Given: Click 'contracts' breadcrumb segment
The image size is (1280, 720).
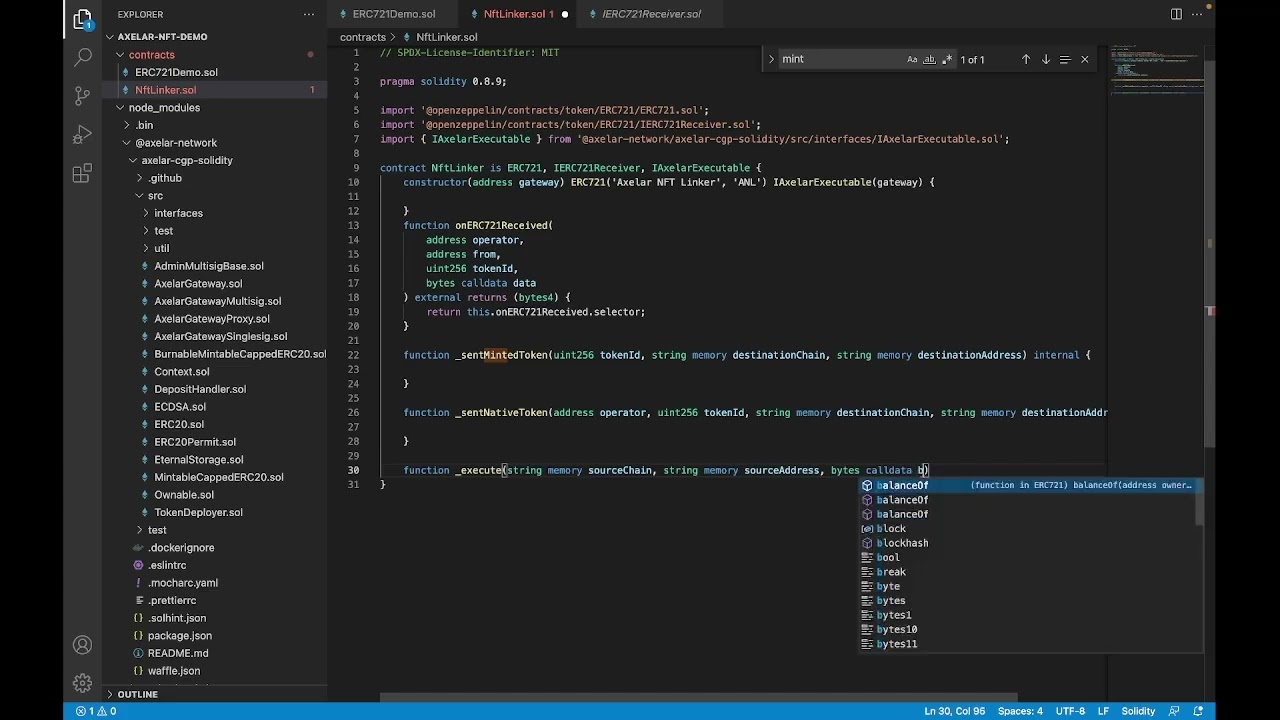Looking at the screenshot, I should tap(363, 37).
